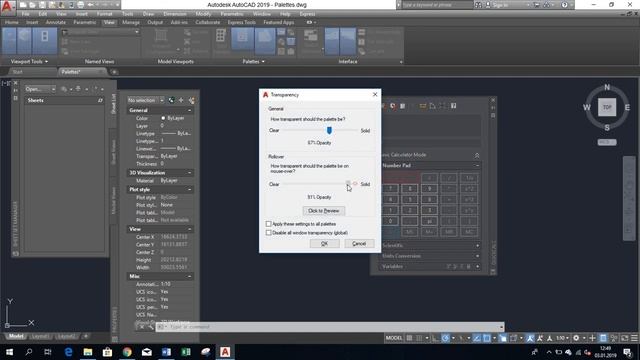Toggle polar tracking in status bar
The width and height of the screenshot is (640, 360).
(445, 338)
